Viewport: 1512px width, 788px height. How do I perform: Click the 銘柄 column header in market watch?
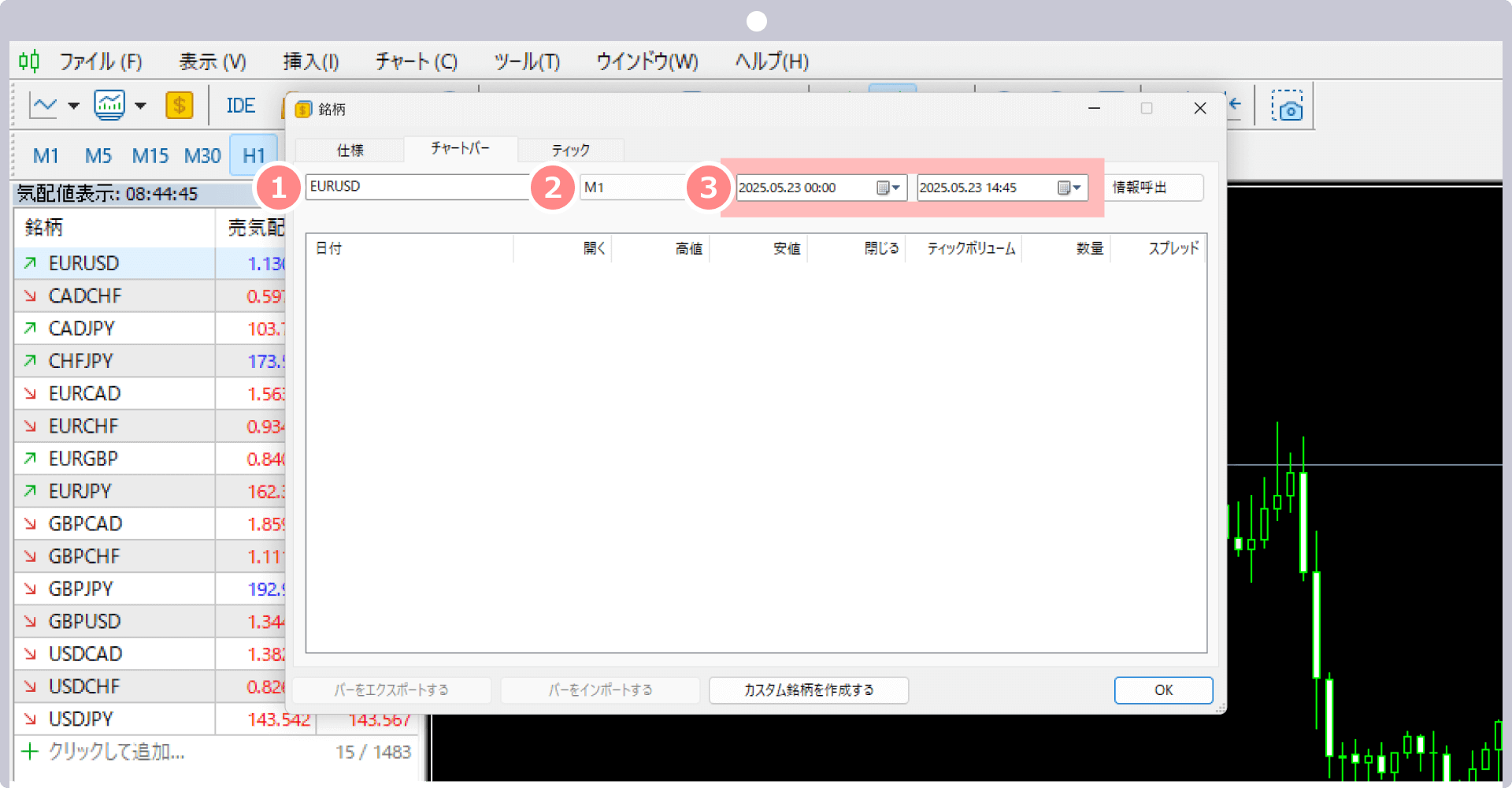[x=114, y=228]
